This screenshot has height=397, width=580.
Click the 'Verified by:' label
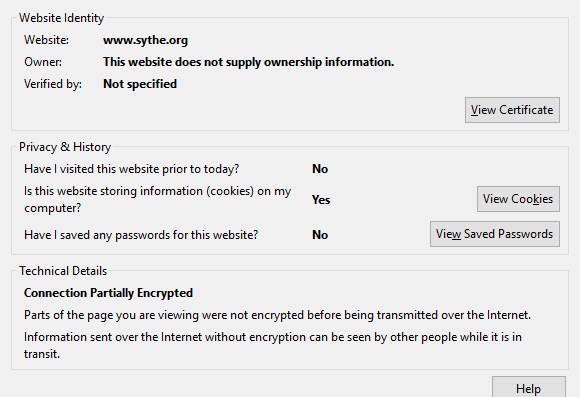click(53, 84)
